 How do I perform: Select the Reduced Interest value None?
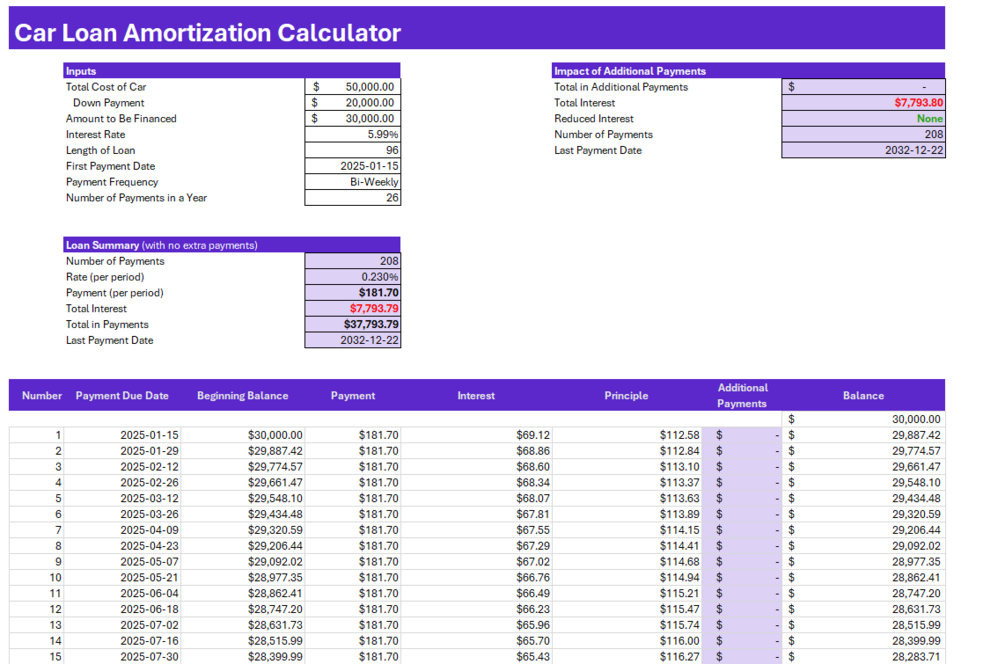[x=863, y=119]
